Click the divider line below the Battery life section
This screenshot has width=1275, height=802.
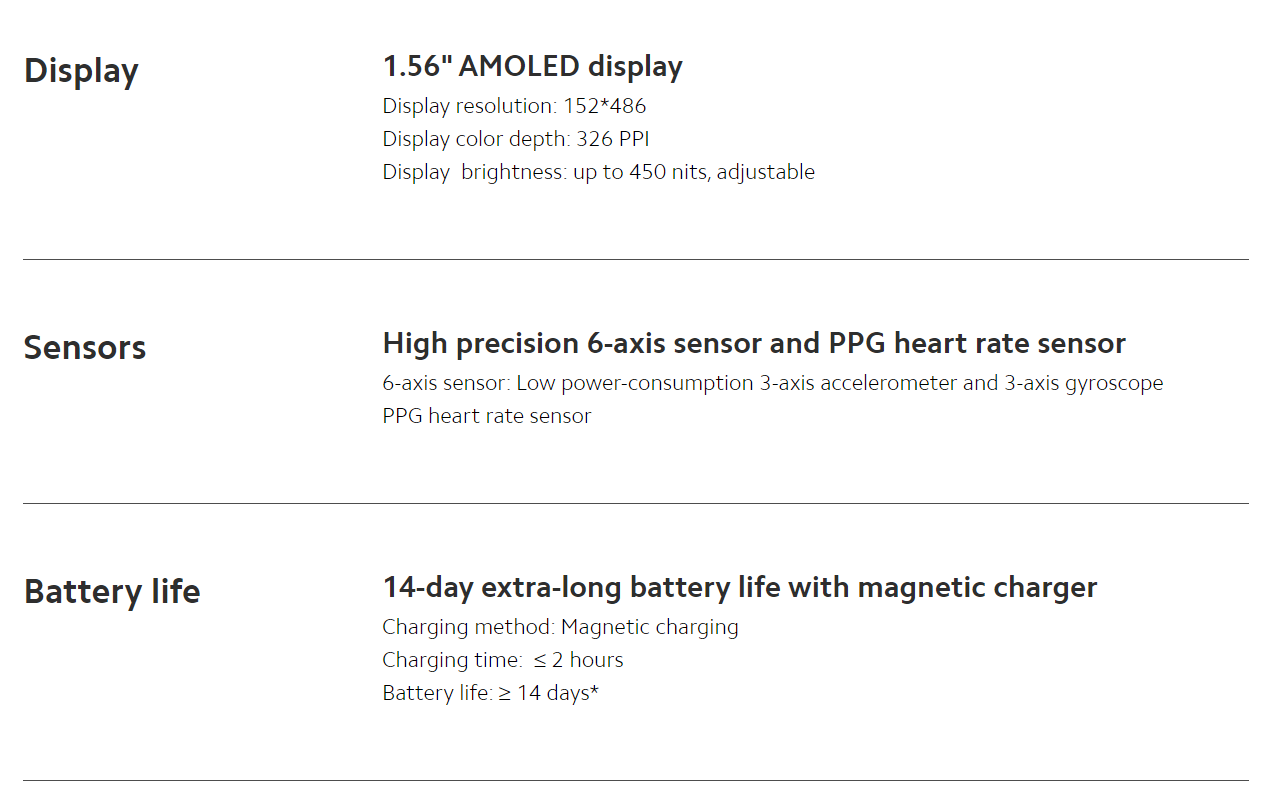point(636,780)
